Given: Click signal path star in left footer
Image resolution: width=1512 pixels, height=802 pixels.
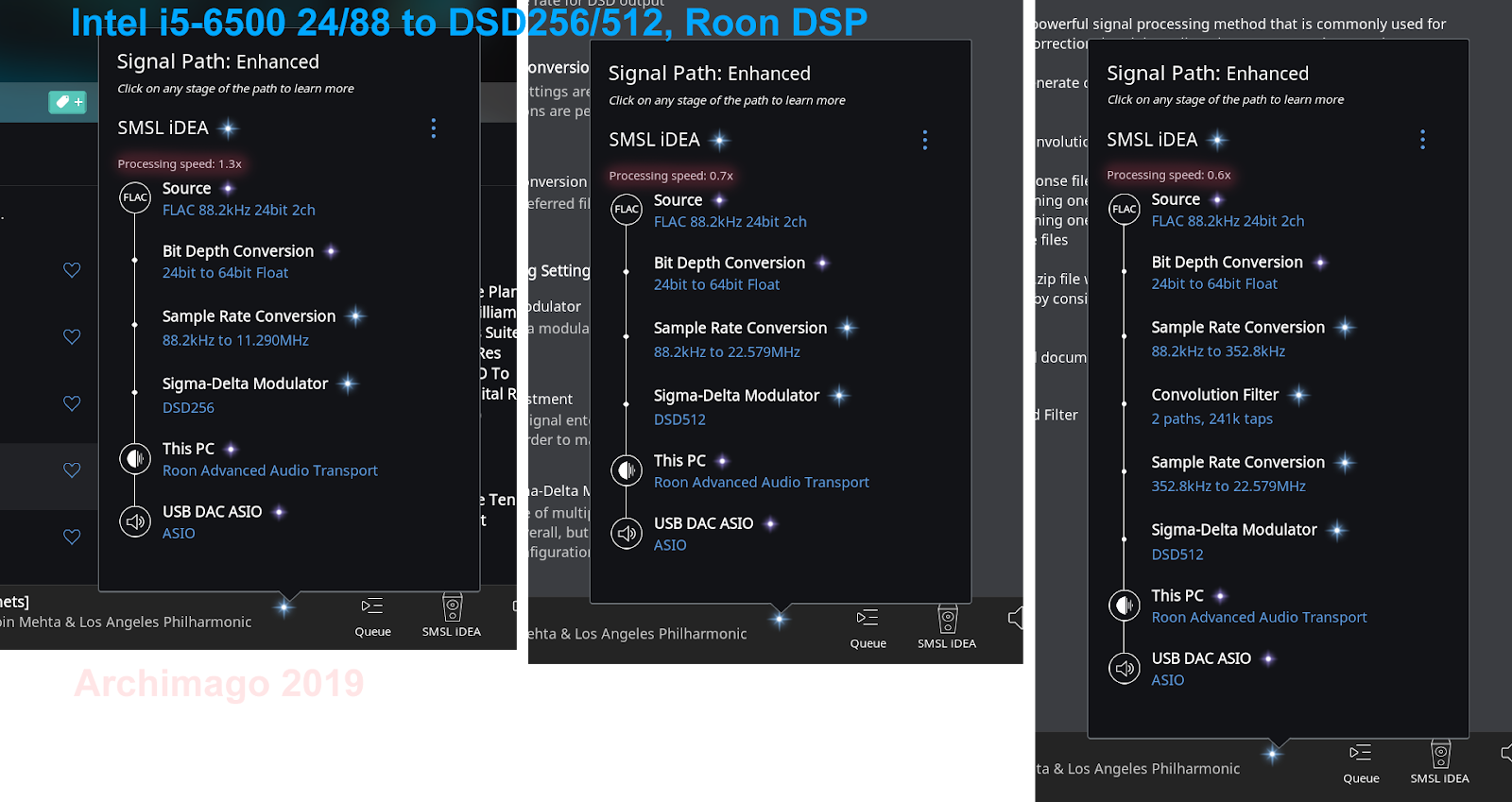Looking at the screenshot, I should 283,607.
